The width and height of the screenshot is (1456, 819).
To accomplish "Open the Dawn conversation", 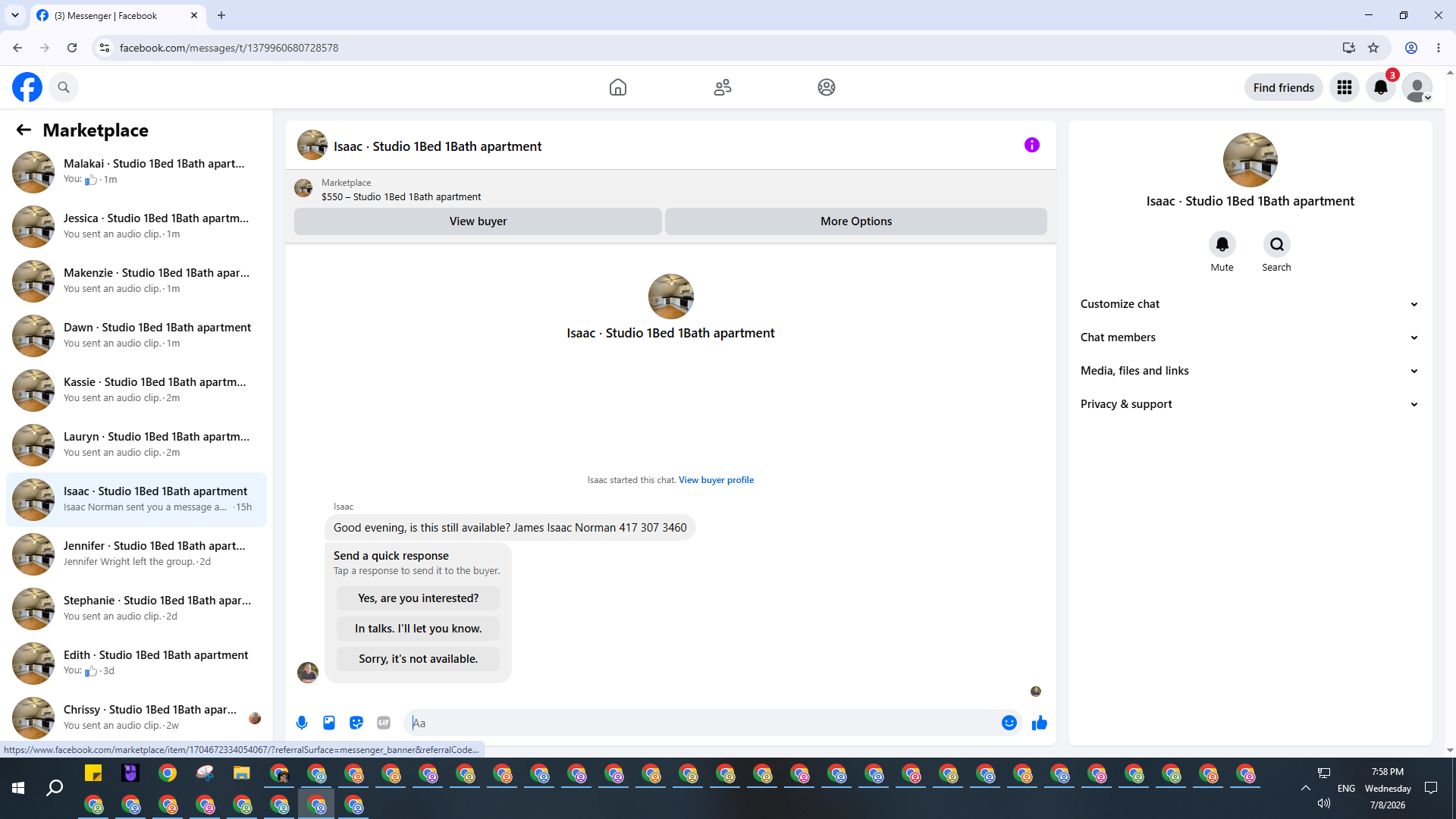I will pyautogui.click(x=136, y=335).
